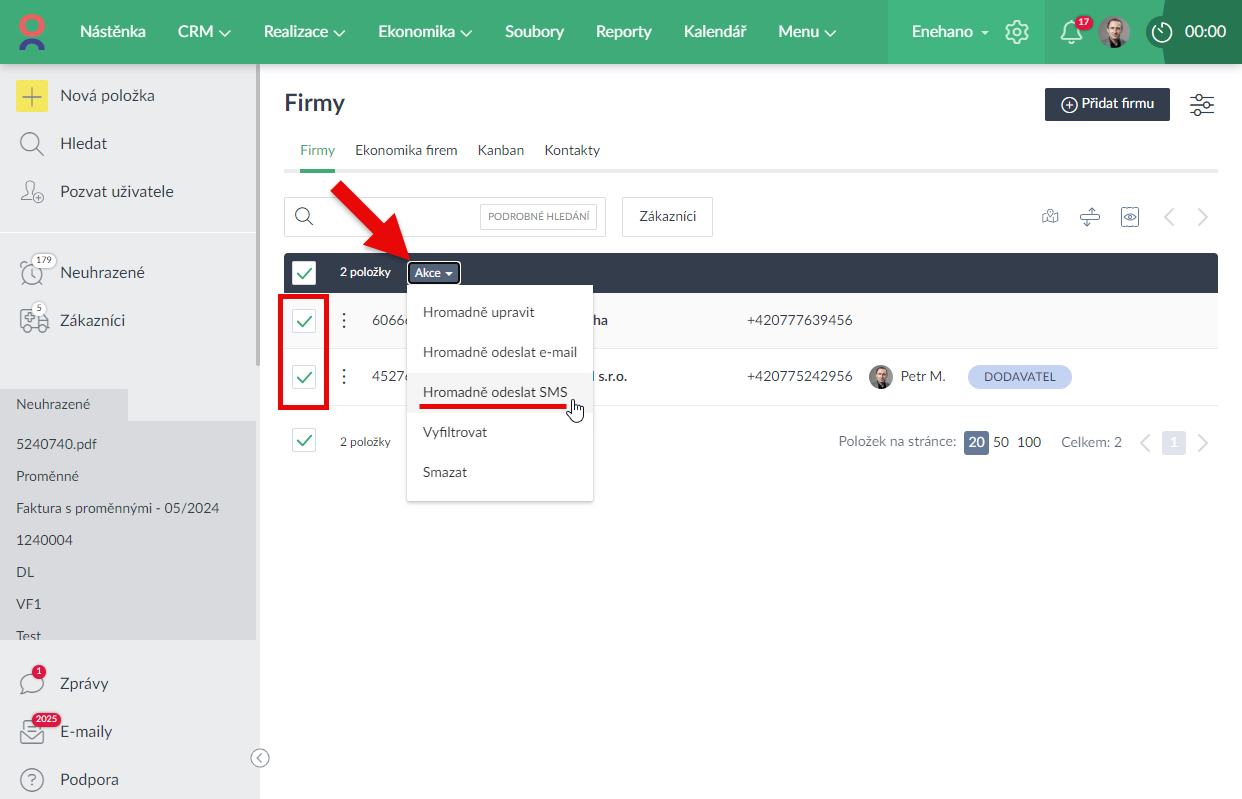The height and width of the screenshot is (799, 1242).
Task: Expand the Enehano account dropdown
Action: (949, 32)
